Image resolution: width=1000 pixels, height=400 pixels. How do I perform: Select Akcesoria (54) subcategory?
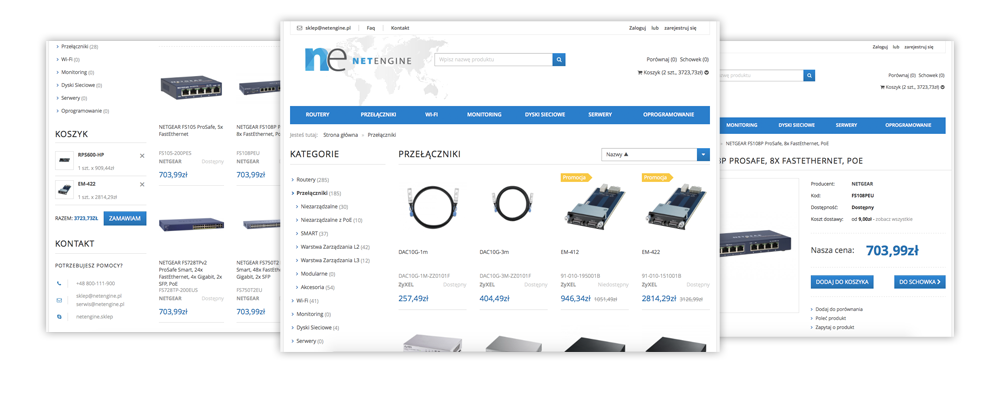[x=317, y=287]
